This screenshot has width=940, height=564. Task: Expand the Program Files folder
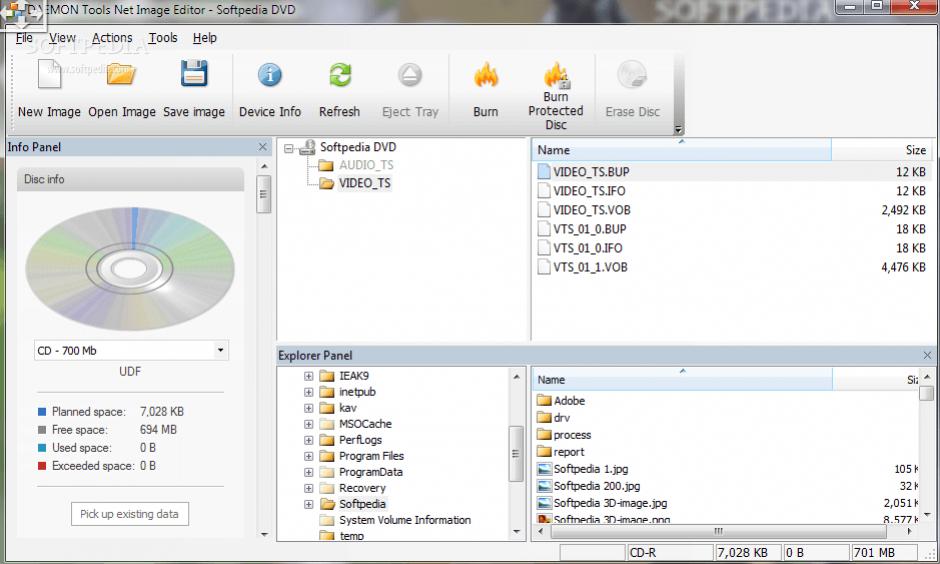click(x=308, y=456)
